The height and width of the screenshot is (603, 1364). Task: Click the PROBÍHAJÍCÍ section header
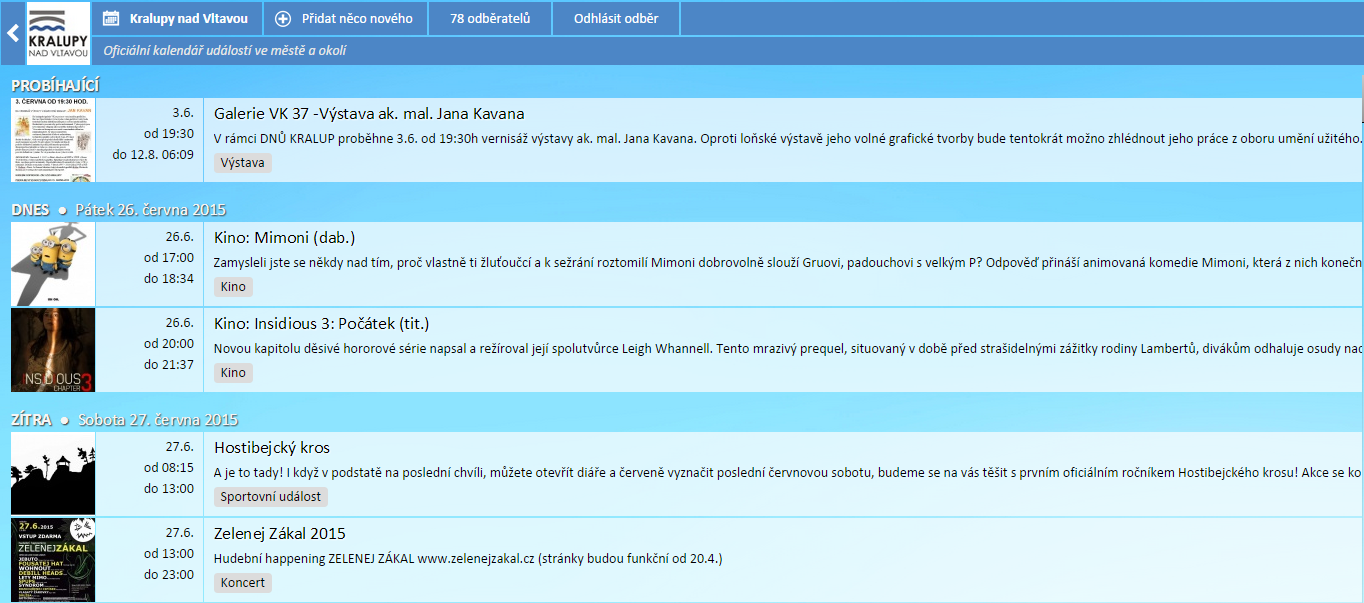[55, 86]
